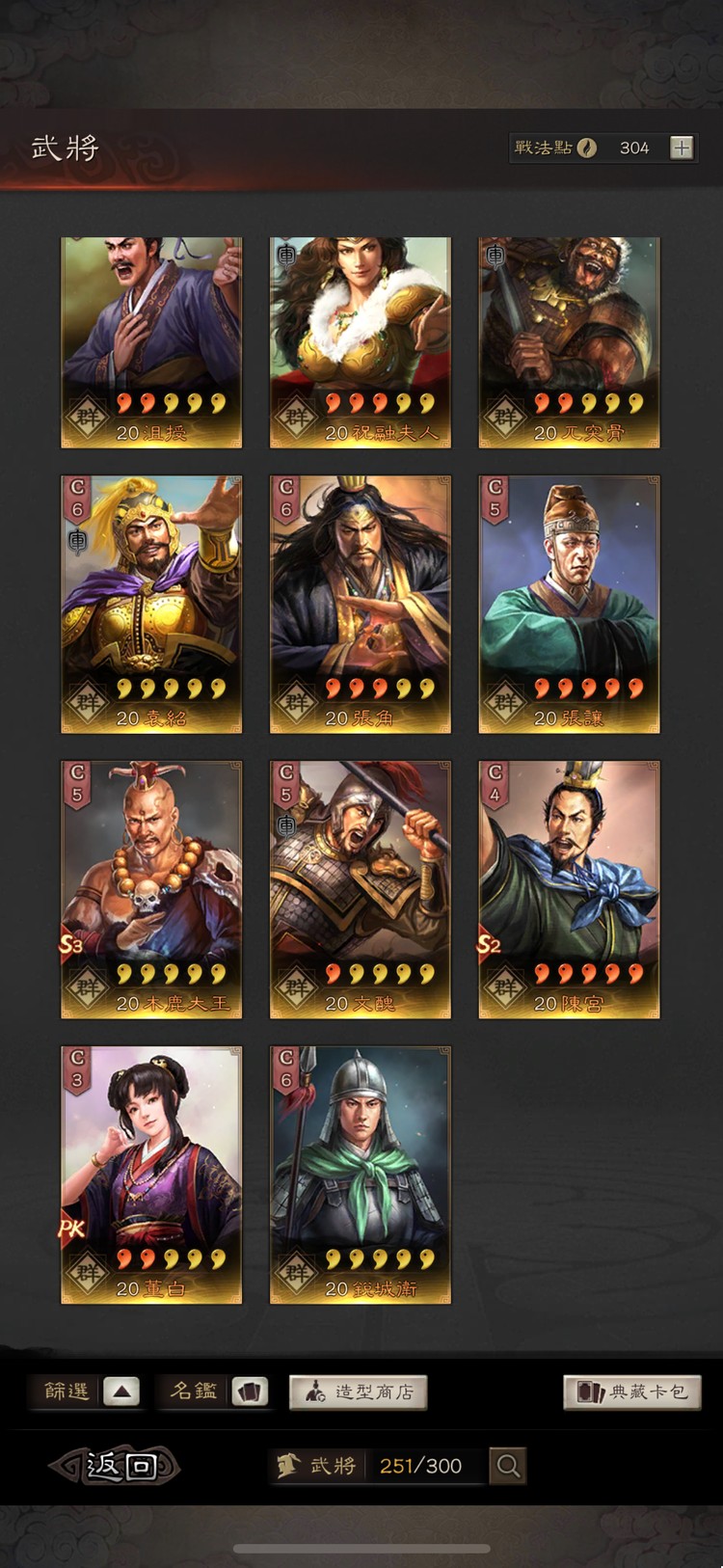Open the 典藏卡包 collection pack
723x1568 pixels.
[632, 1392]
